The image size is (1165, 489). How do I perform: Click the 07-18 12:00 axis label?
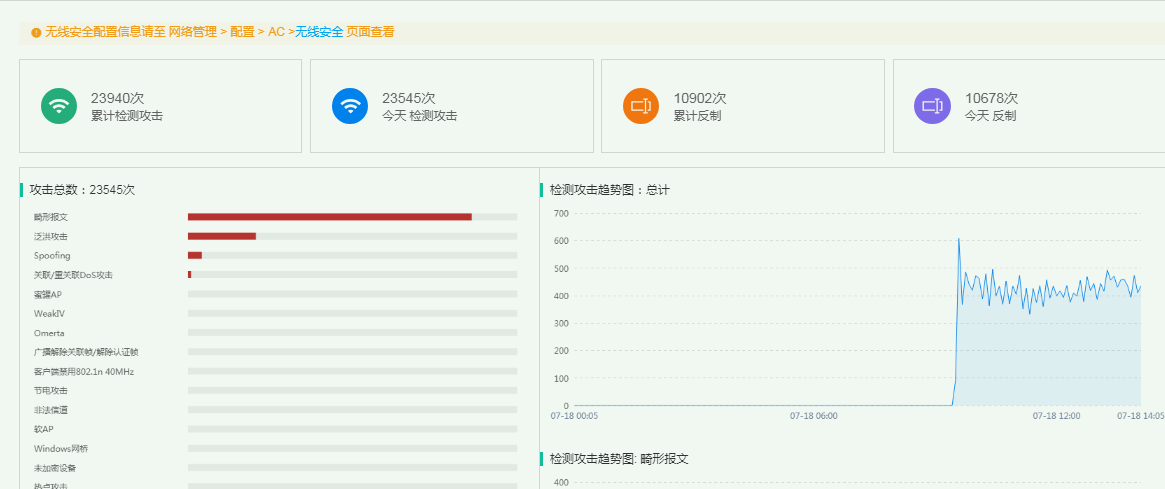(1056, 415)
